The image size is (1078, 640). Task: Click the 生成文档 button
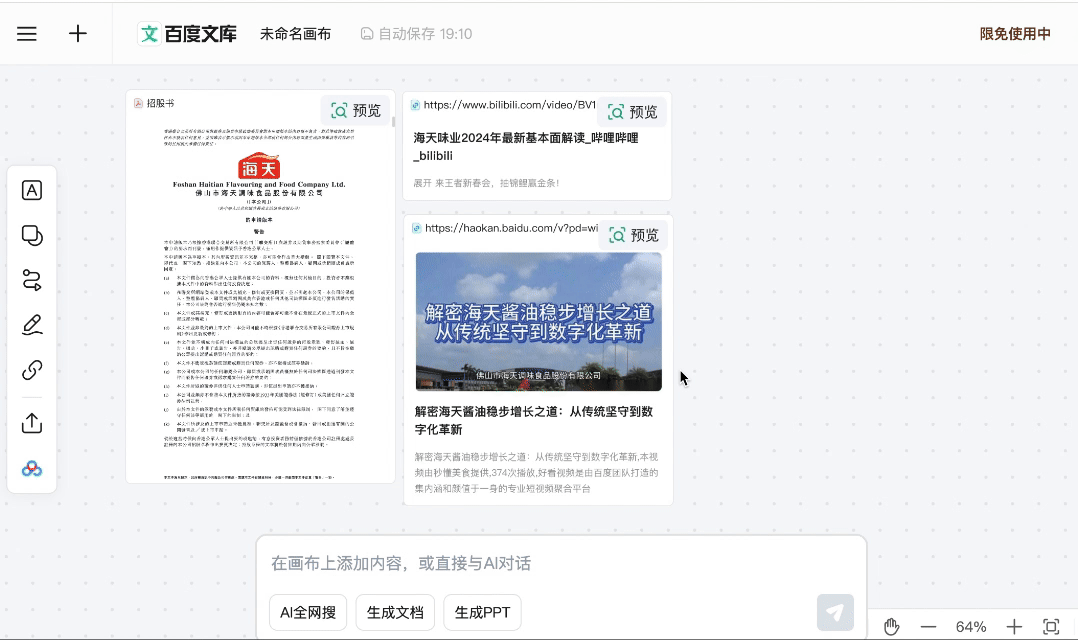pos(395,612)
